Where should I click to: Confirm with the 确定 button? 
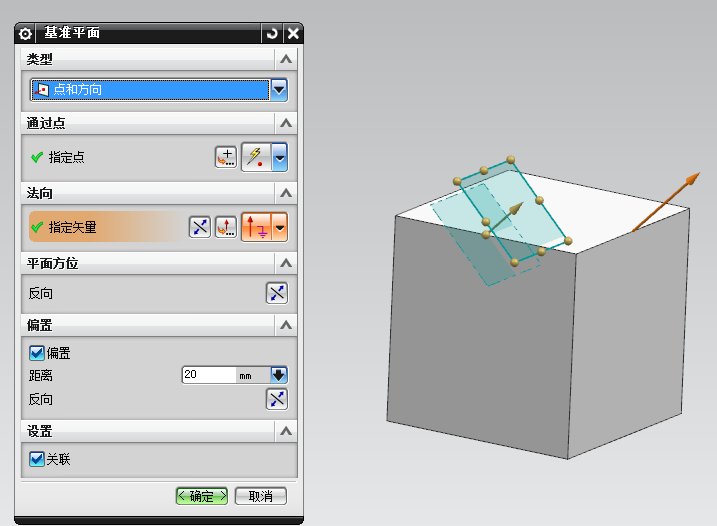[x=202, y=496]
